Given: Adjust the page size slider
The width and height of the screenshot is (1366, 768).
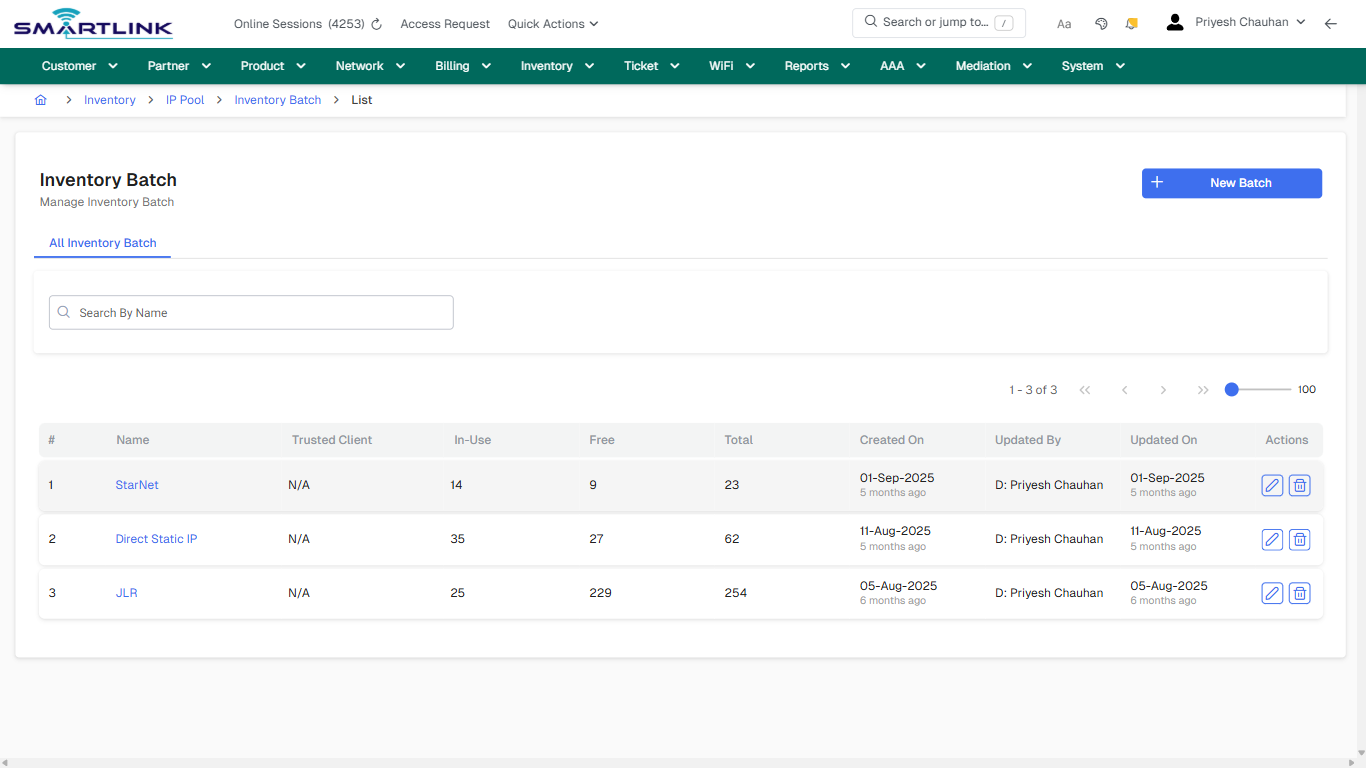Looking at the screenshot, I should tap(1231, 389).
